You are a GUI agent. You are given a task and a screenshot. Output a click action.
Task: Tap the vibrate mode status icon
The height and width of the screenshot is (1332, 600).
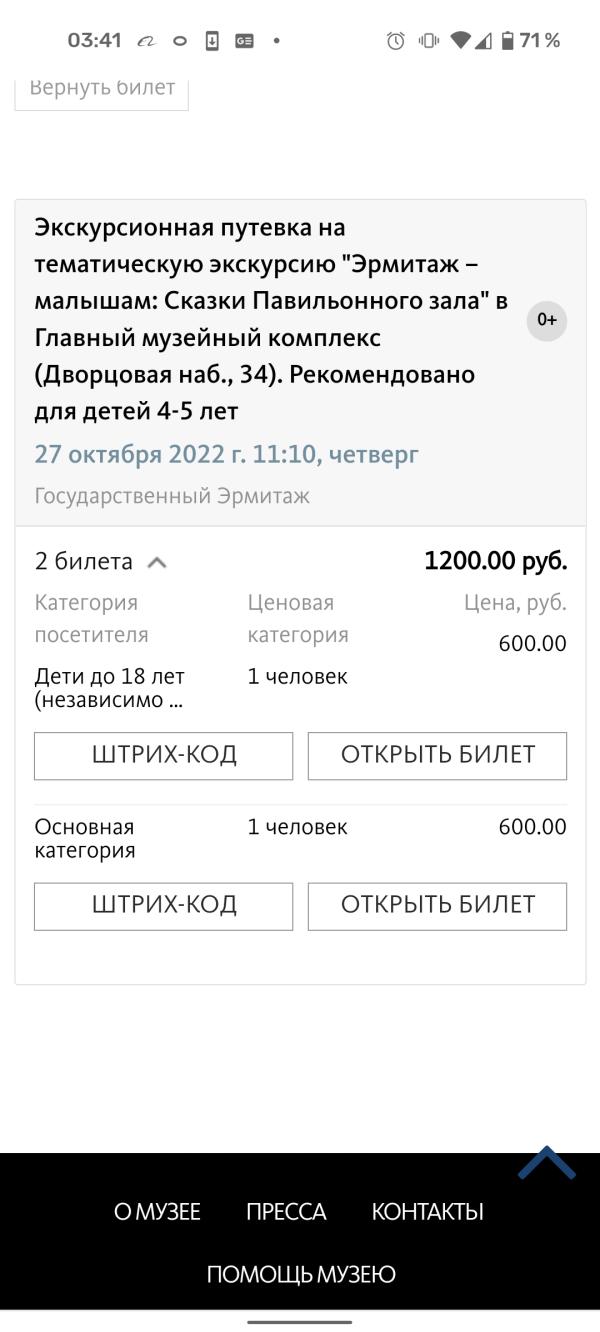click(x=429, y=41)
